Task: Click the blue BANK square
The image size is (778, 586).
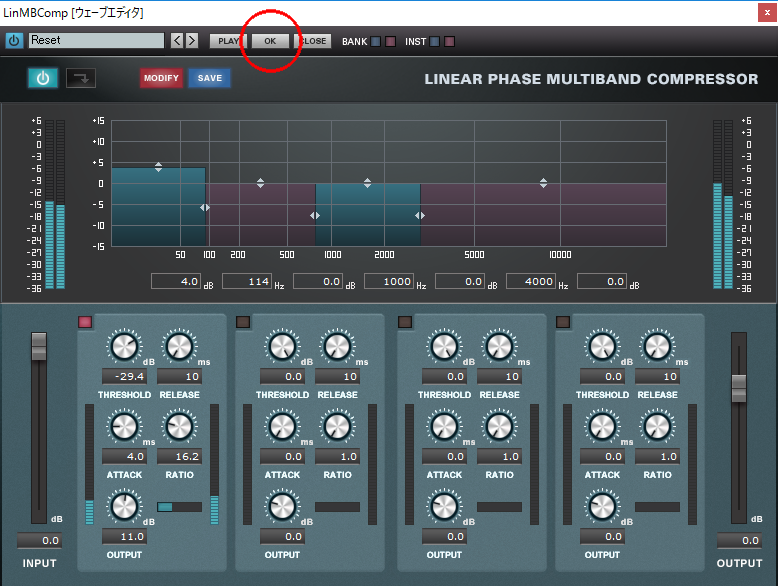Action: pos(376,42)
